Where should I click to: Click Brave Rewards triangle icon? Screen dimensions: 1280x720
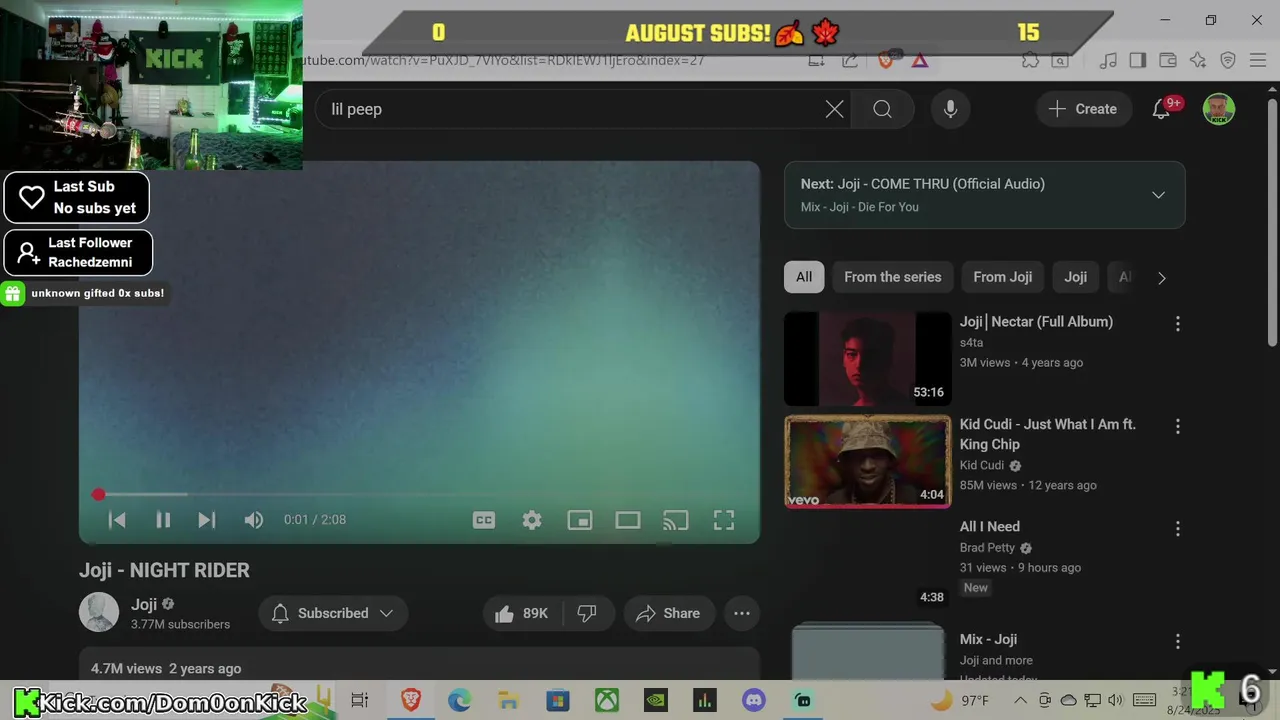click(920, 60)
